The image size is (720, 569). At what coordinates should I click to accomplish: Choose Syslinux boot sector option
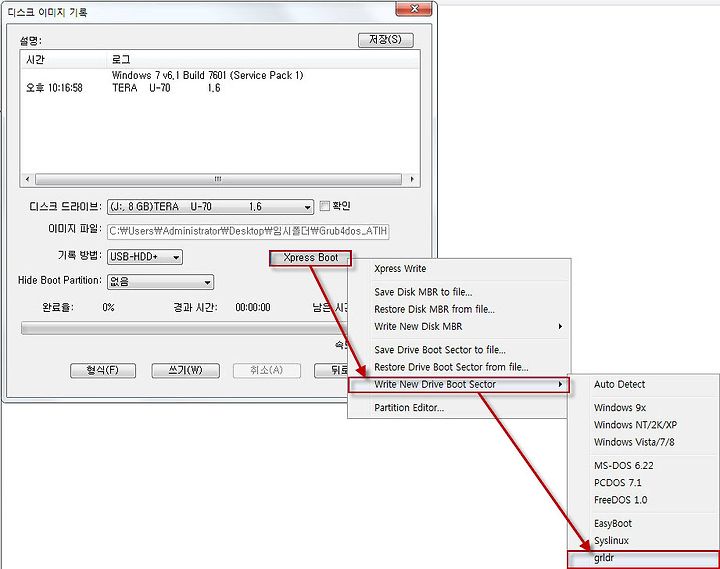644,541
